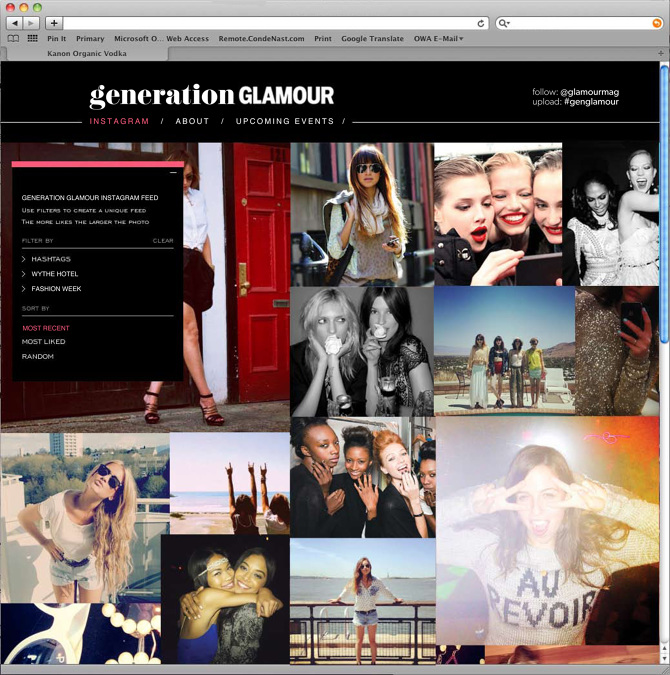670x675 pixels.
Task: Open the Google Translate bookmark
Action: click(x=372, y=39)
